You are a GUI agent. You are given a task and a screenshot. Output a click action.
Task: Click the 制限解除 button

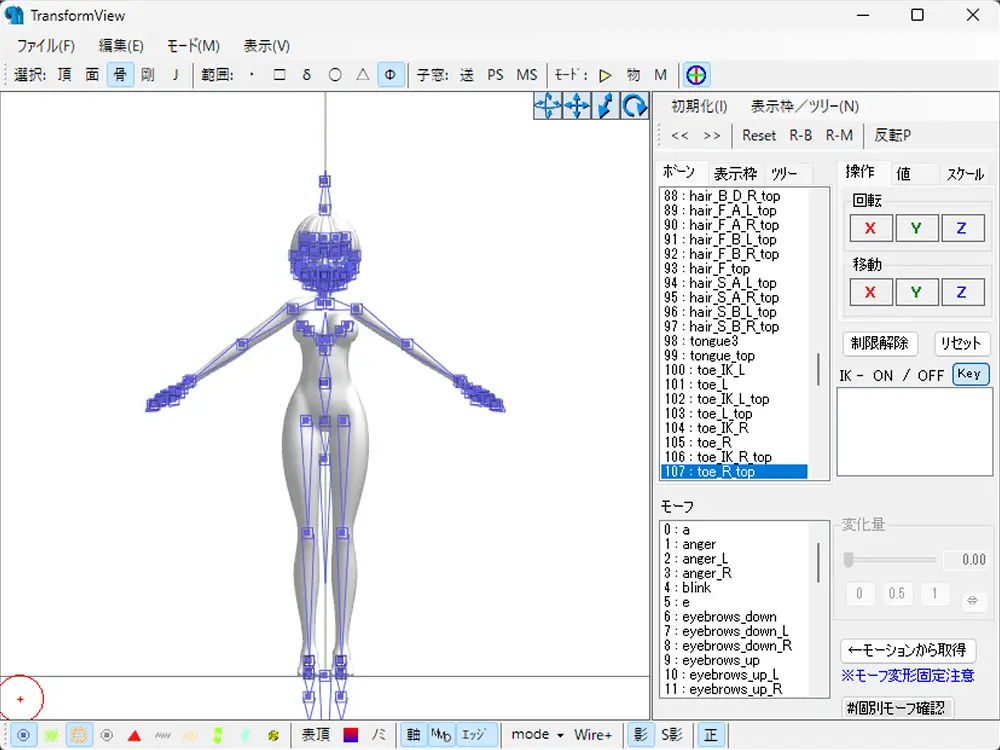point(880,343)
